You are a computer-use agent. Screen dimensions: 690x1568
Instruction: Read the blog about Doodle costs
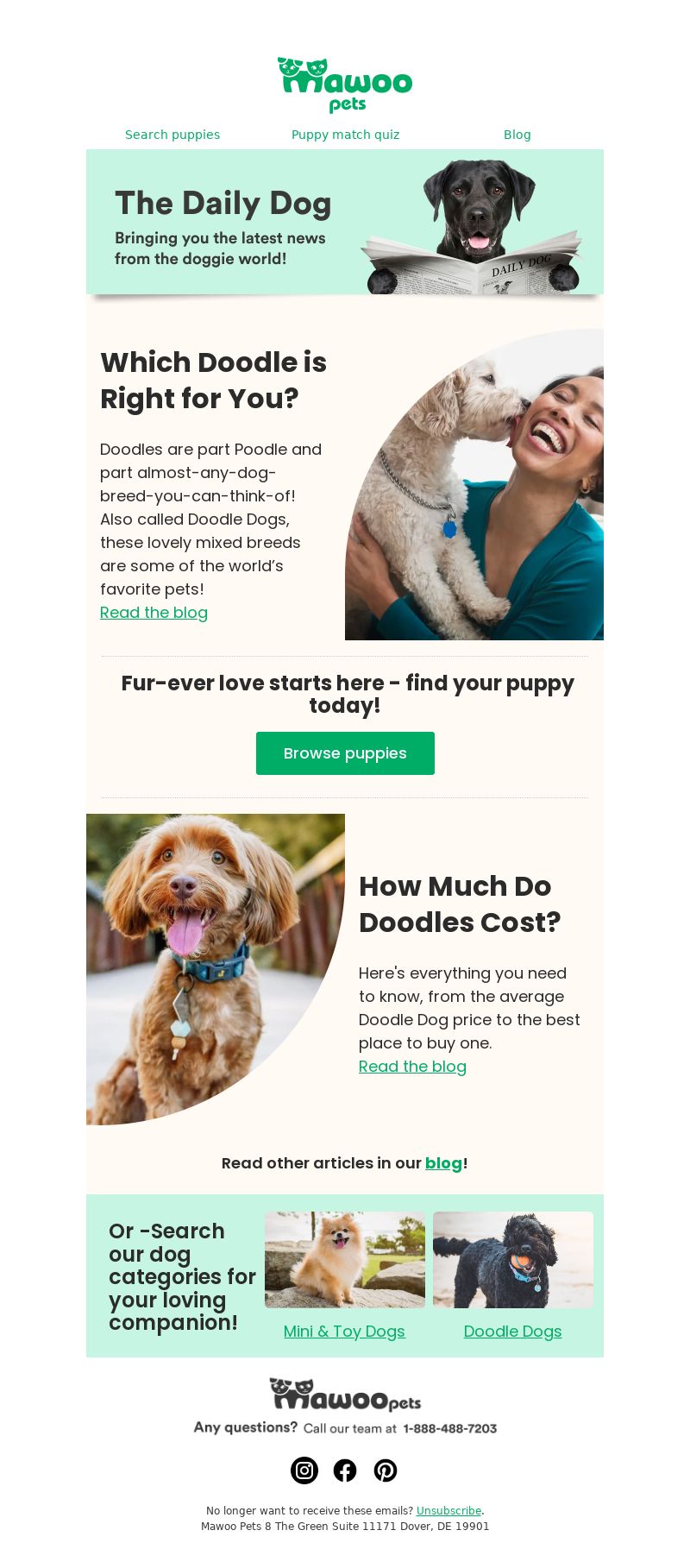tap(412, 1067)
